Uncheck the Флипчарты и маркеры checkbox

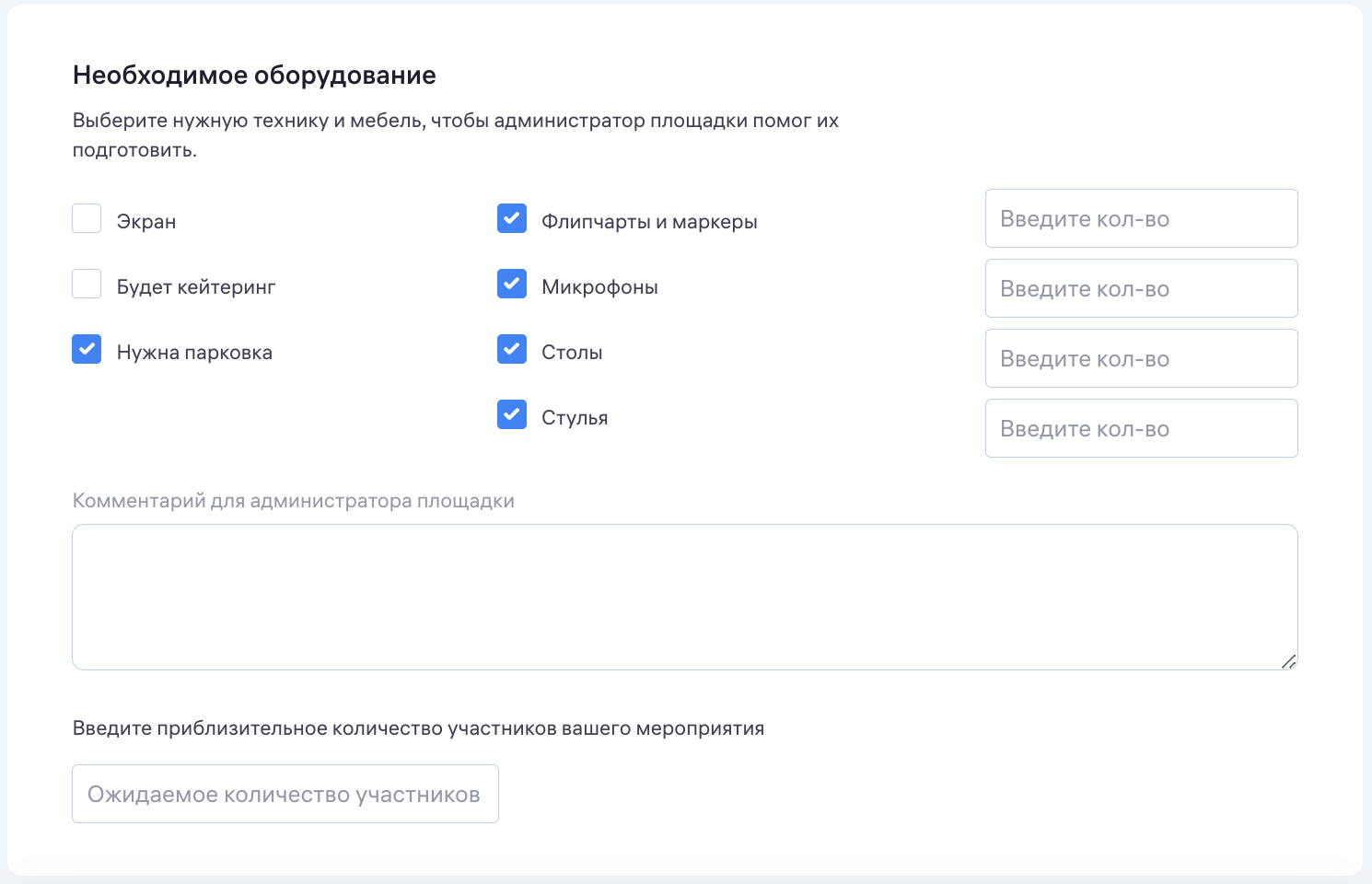512,219
